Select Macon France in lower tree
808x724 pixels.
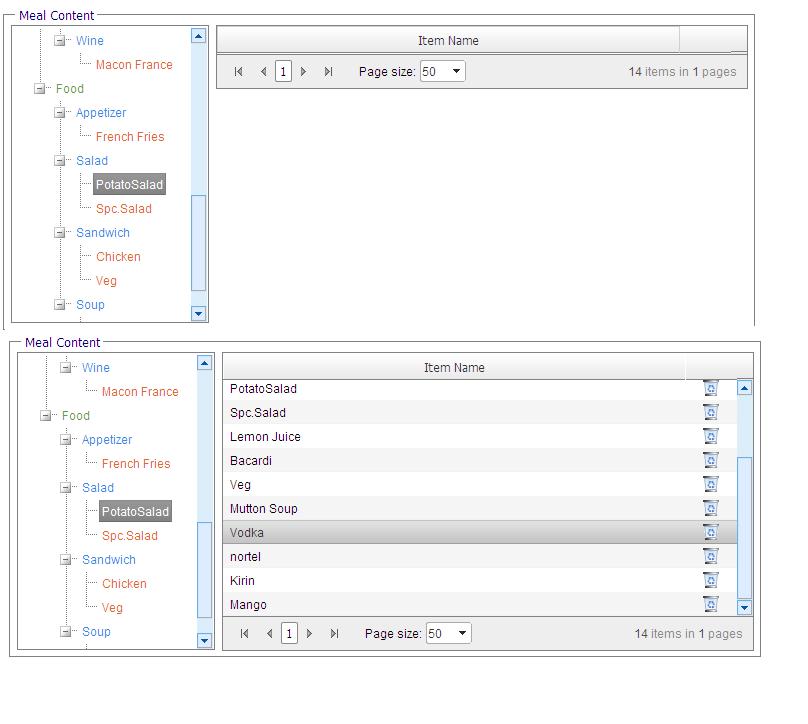[140, 392]
